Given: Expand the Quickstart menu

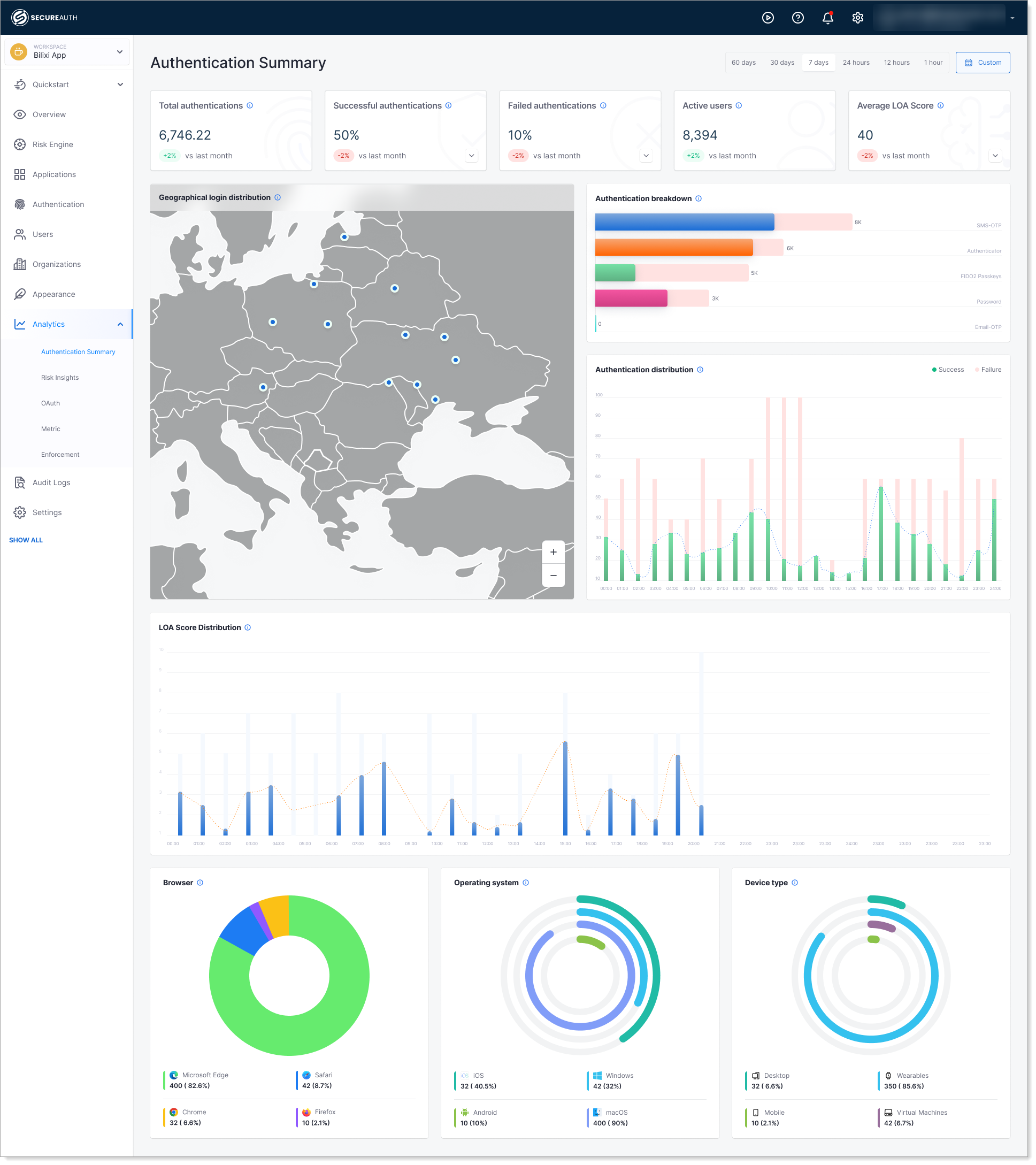Looking at the screenshot, I should pyautogui.click(x=120, y=85).
